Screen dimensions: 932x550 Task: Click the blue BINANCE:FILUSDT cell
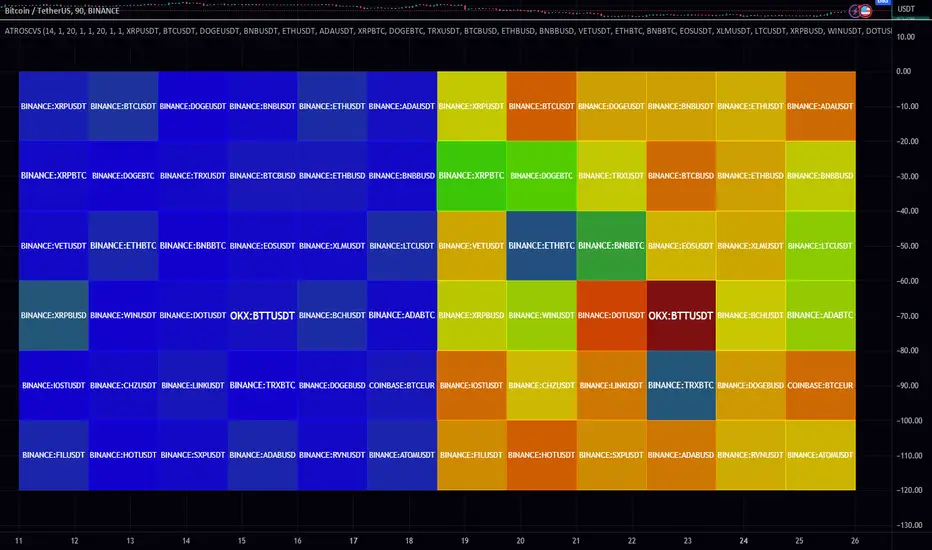pos(53,455)
